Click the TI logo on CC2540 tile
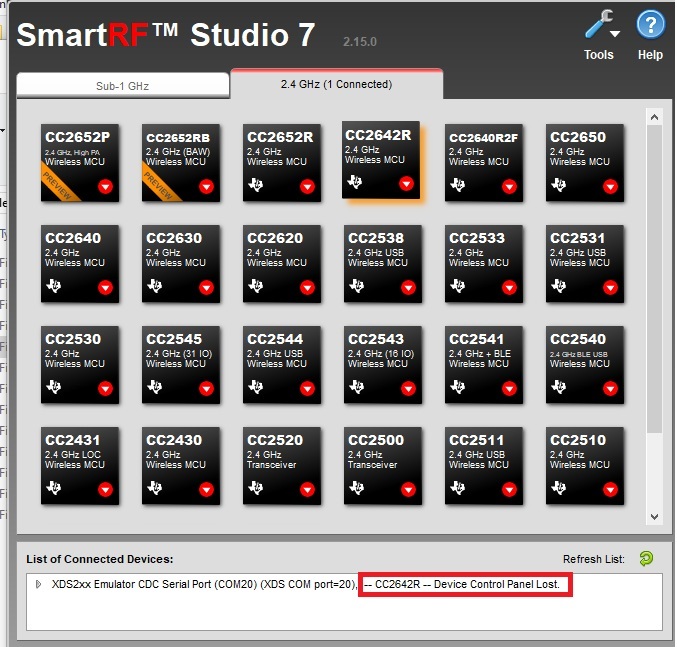 [559, 387]
